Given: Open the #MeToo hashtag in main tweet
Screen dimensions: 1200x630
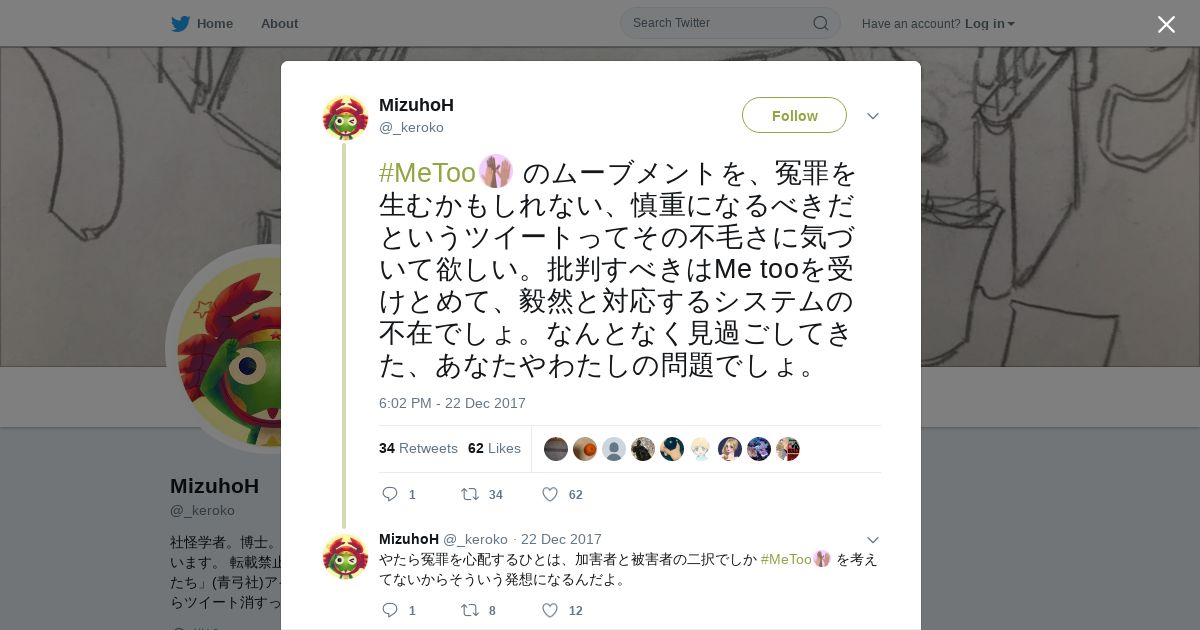Looking at the screenshot, I should (427, 173).
